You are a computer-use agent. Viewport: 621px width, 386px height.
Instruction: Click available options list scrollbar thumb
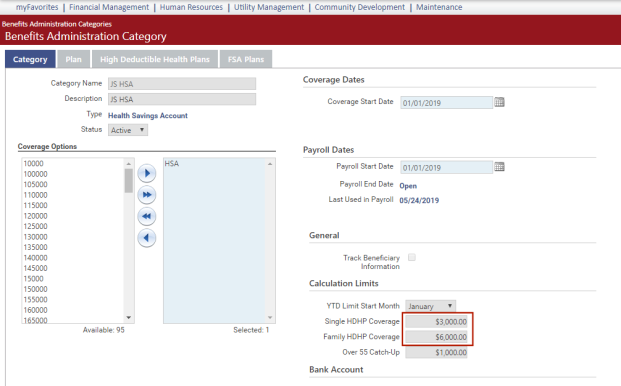tap(129, 181)
